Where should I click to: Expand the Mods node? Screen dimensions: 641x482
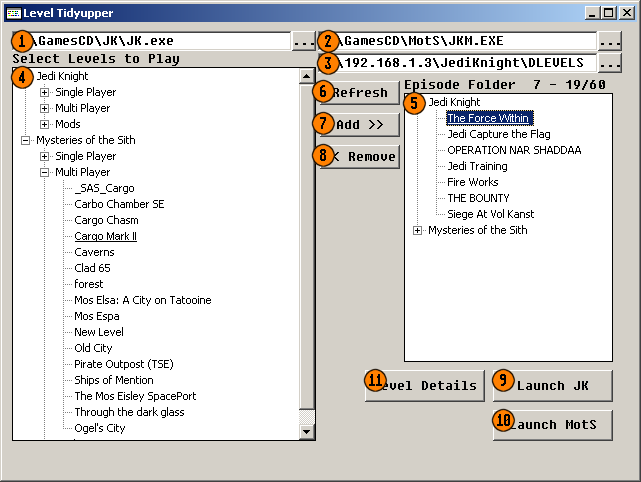(44, 124)
